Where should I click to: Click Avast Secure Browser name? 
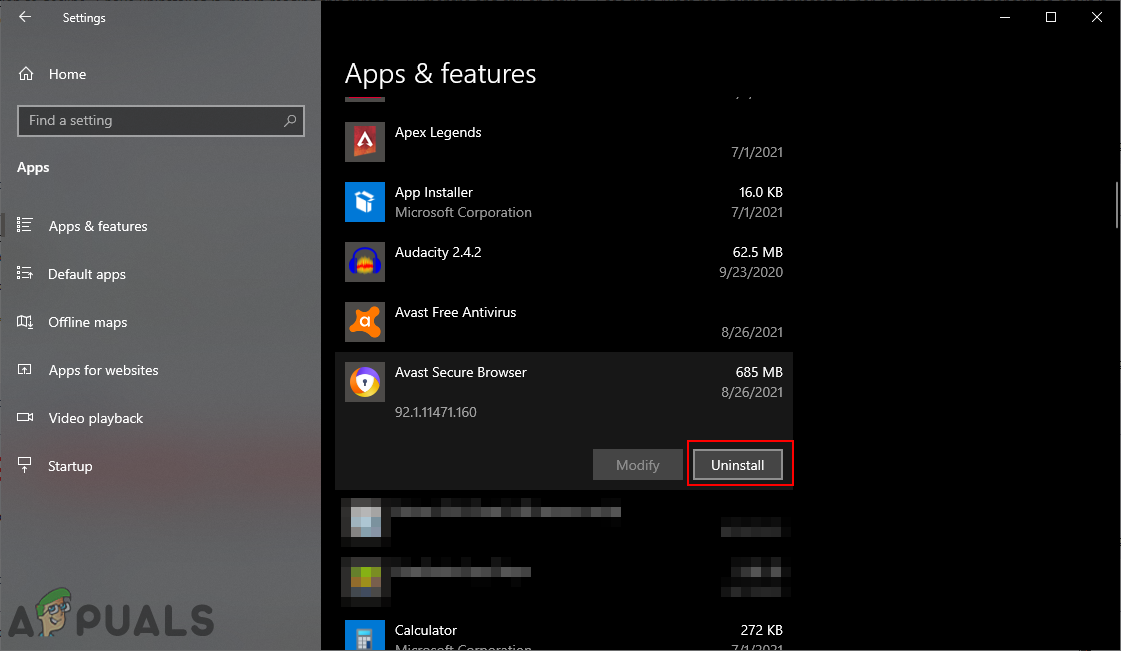coord(460,372)
